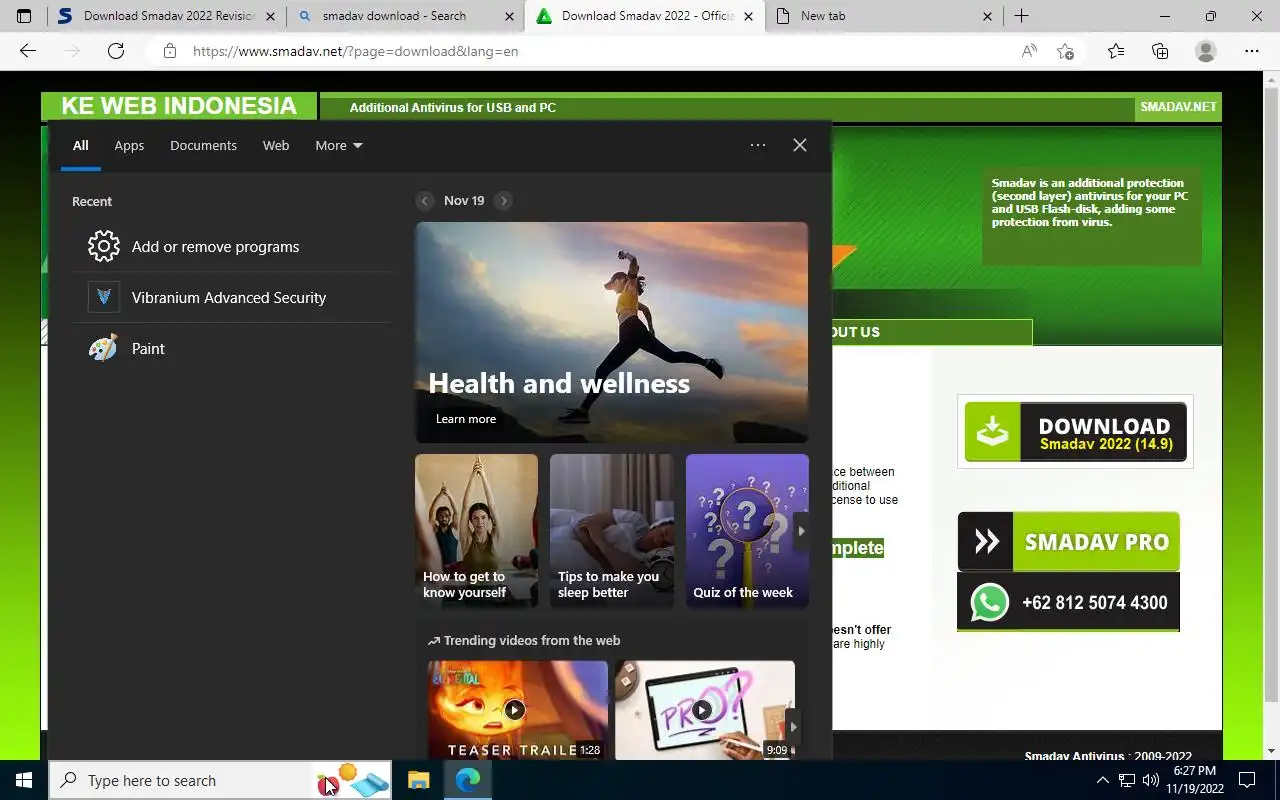The image size is (1280, 800).
Task: Go back to the previous page
Action: tap(28, 51)
